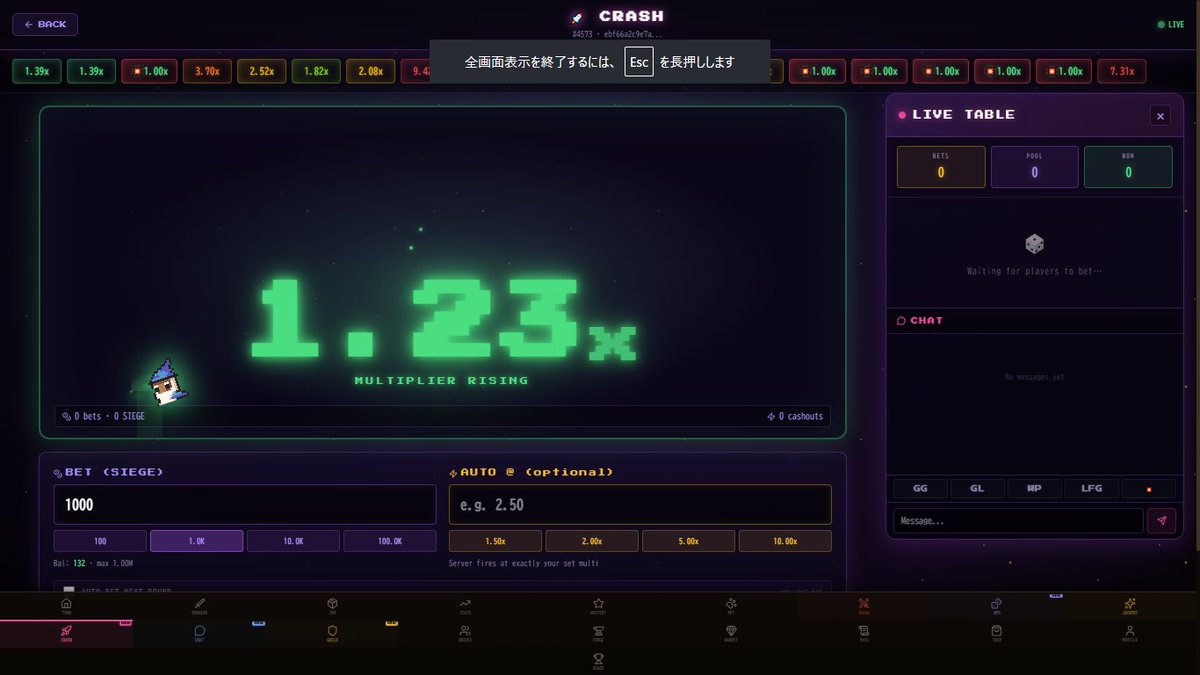Open the cube icon in bottom navigation
Viewport: 1200px width, 675px height.
click(332, 606)
